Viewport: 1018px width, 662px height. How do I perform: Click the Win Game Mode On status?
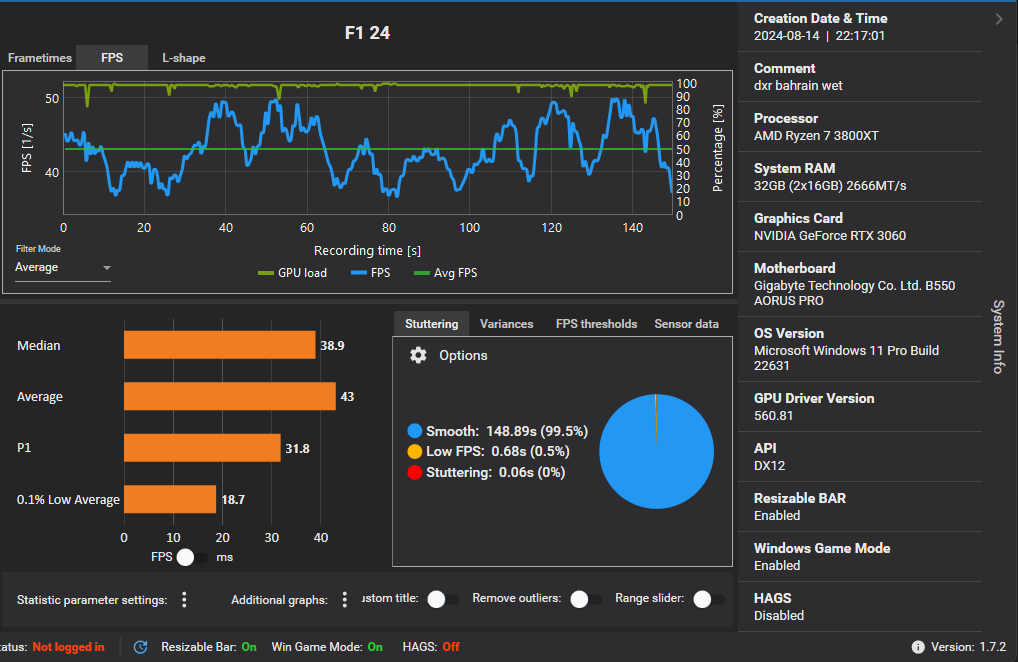[327, 647]
